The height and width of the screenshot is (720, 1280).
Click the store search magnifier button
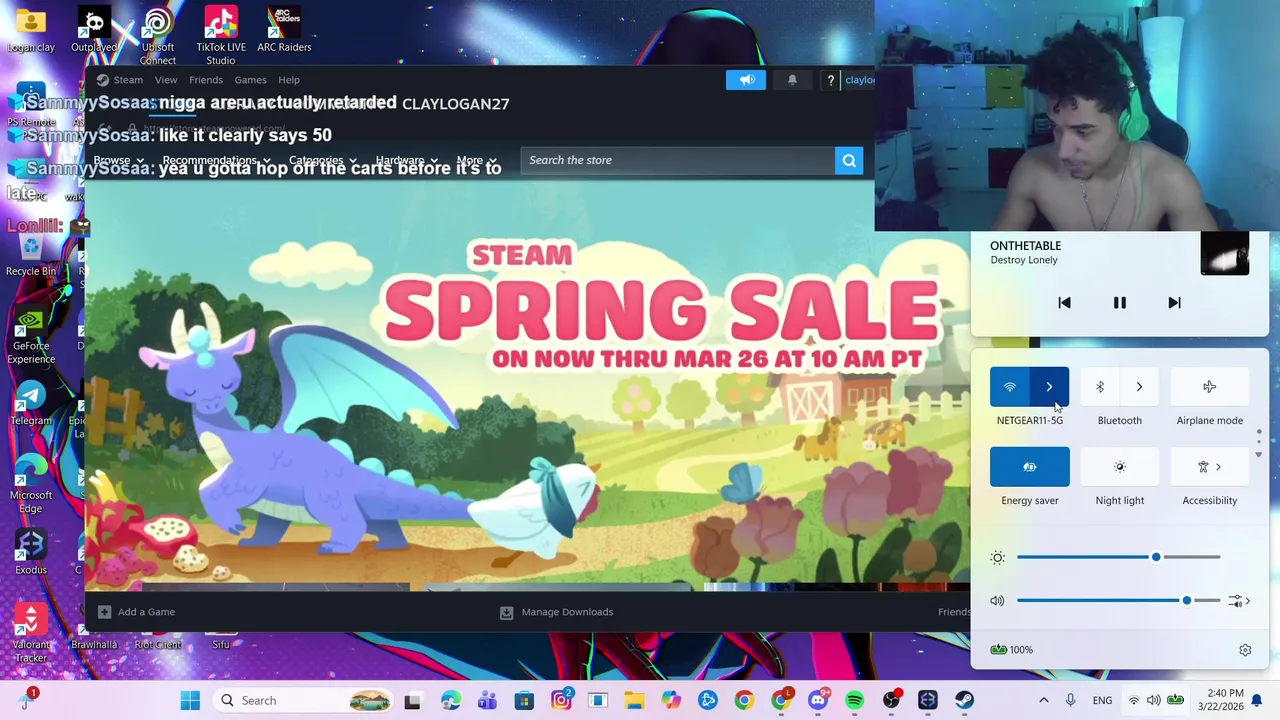(849, 160)
